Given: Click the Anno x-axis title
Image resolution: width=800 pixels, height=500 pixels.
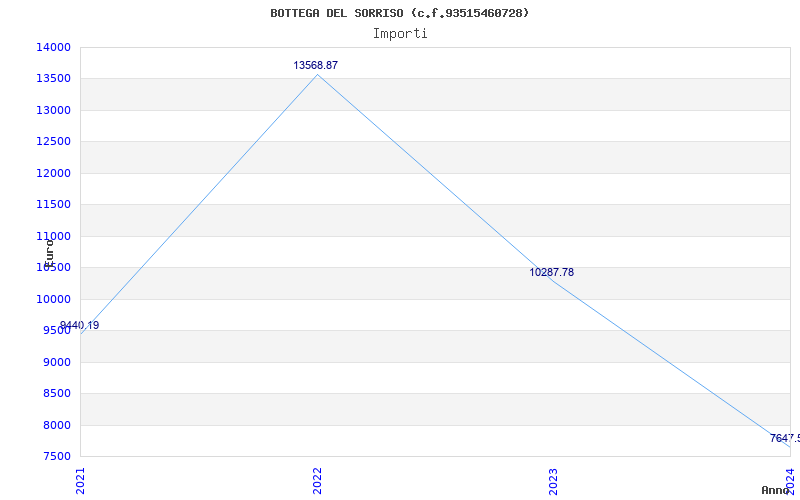Looking at the screenshot, I should [776, 490].
